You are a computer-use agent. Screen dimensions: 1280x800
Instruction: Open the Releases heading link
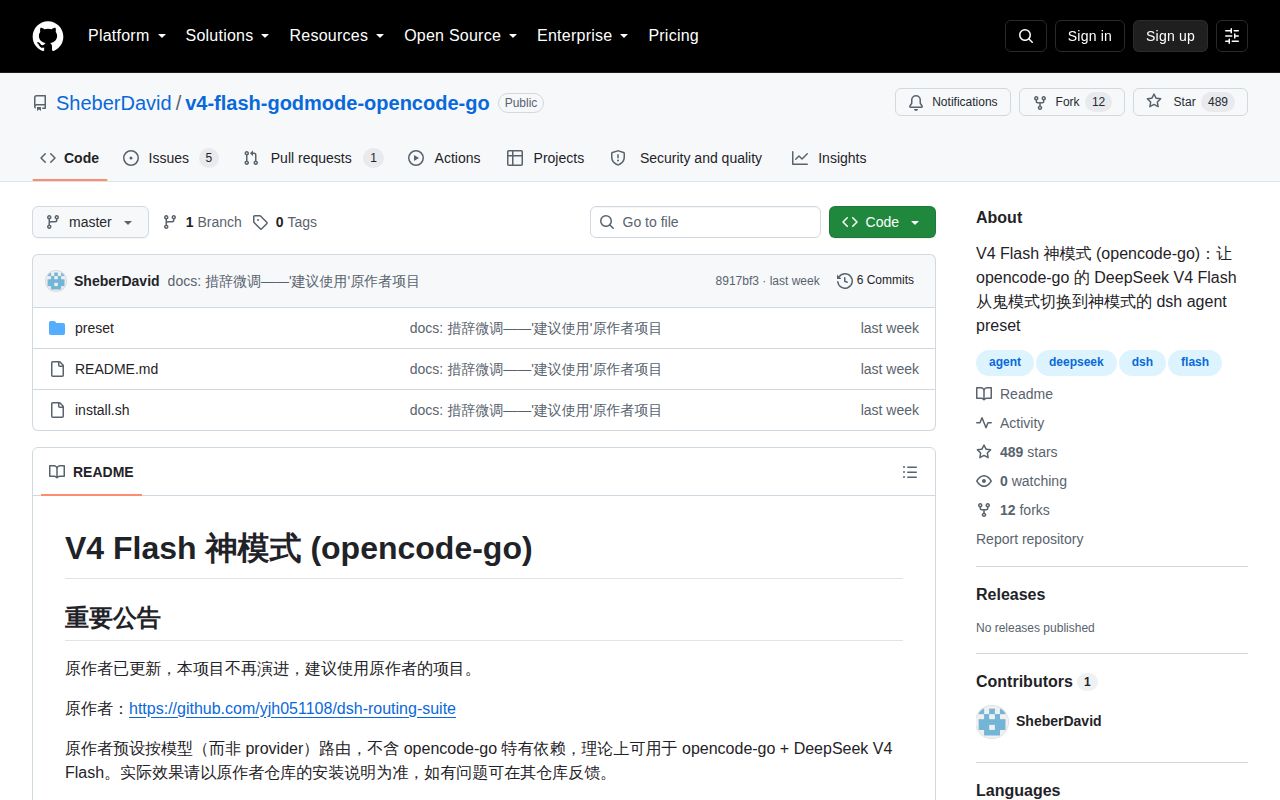1010,594
